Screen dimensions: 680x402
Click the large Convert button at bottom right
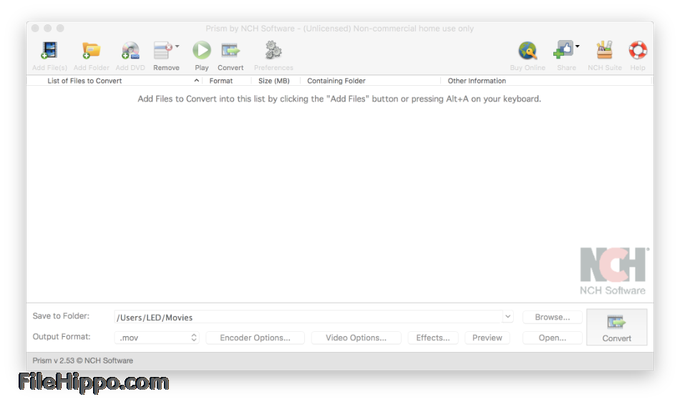click(x=616, y=327)
